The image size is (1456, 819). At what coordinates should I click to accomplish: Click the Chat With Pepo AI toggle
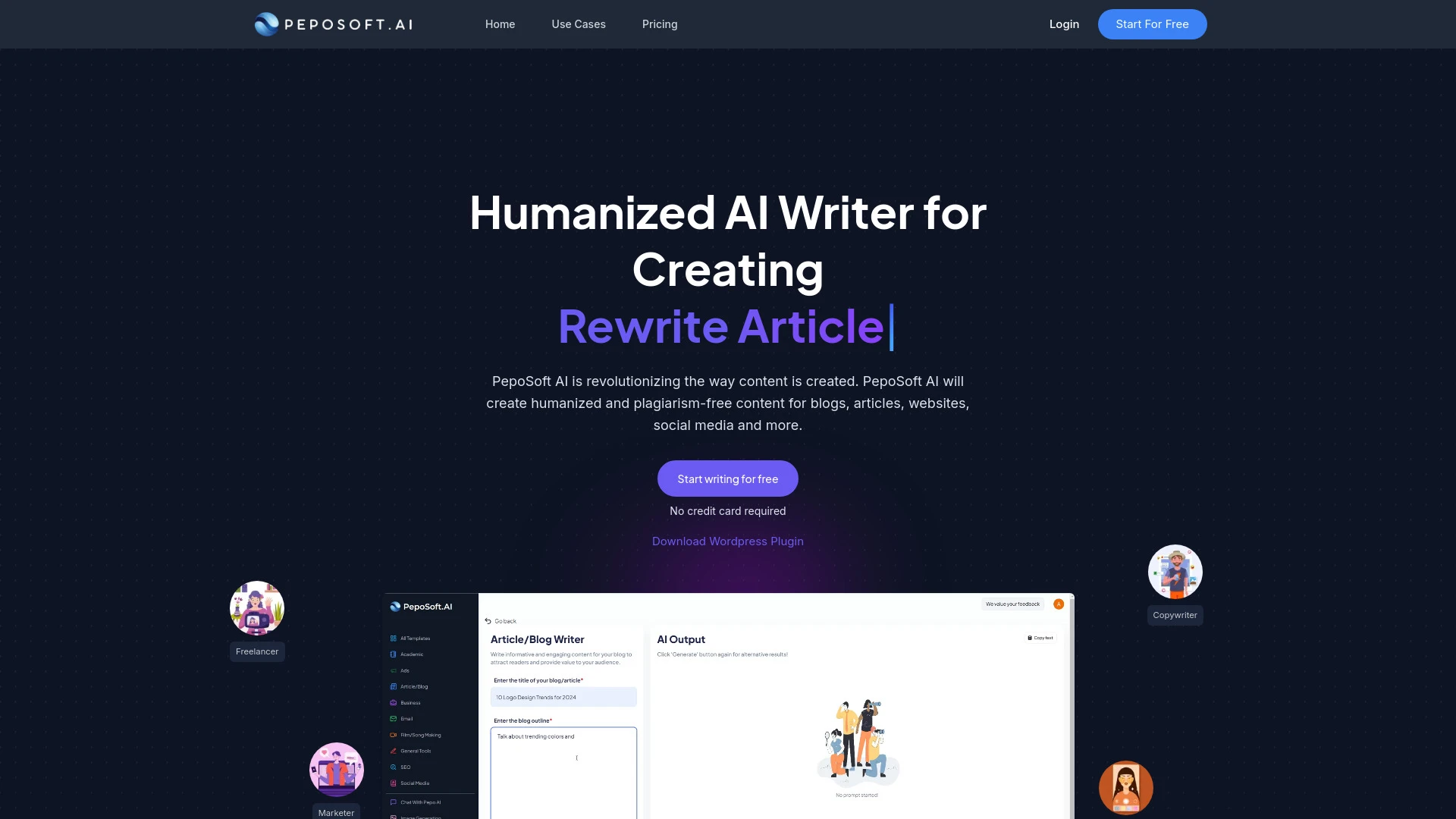[x=422, y=801]
